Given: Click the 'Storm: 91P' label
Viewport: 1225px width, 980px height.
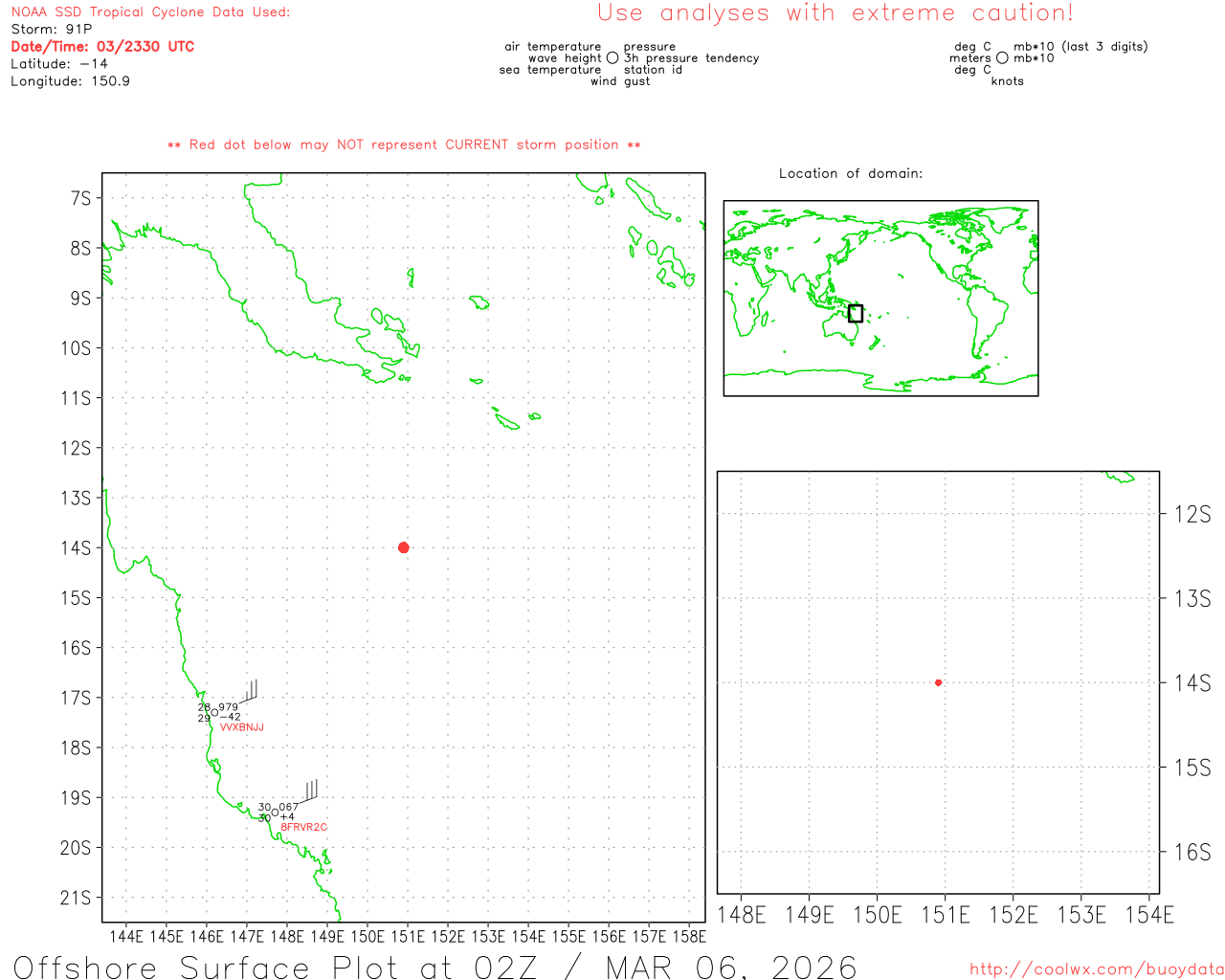Looking at the screenshot, I should click(52, 29).
